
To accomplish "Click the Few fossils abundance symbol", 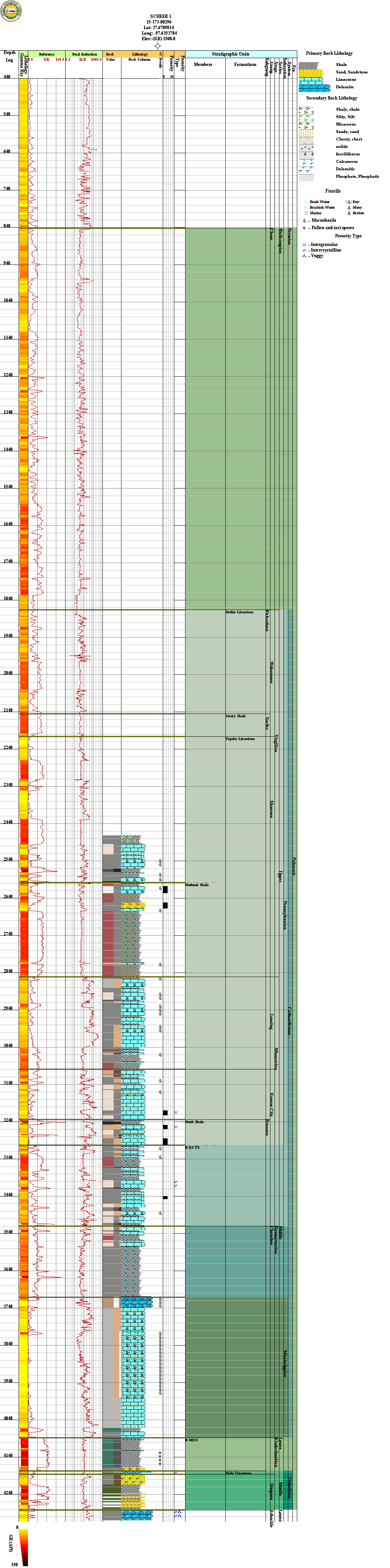I will click(349, 202).
